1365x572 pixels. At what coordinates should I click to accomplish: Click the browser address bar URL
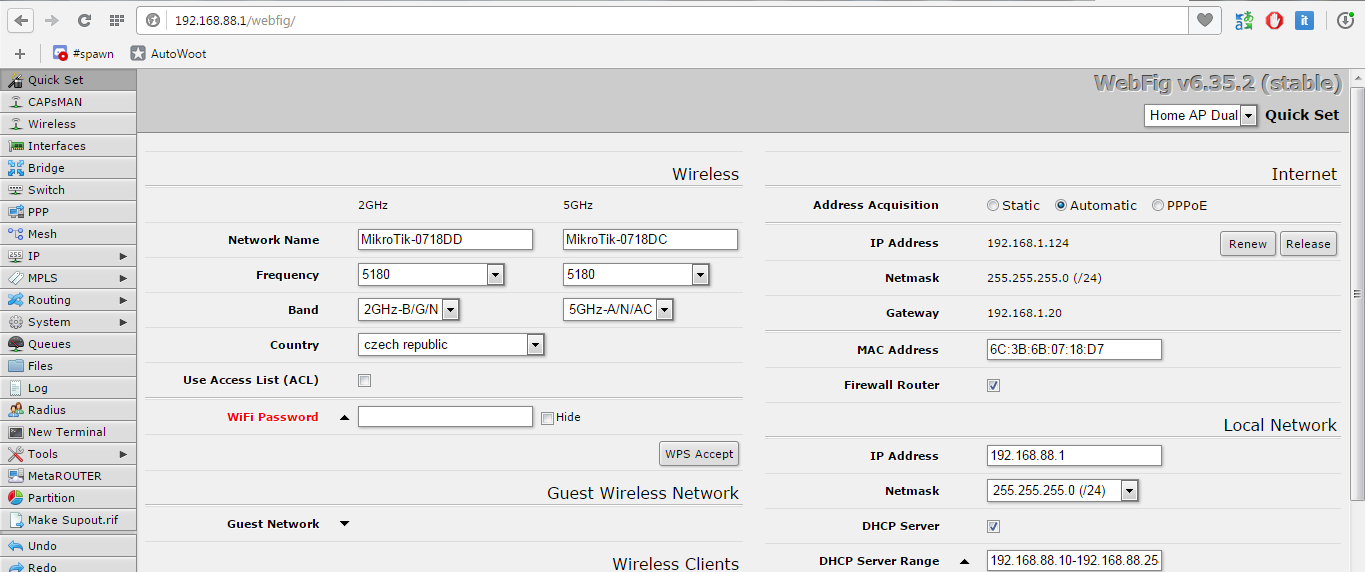(235, 20)
